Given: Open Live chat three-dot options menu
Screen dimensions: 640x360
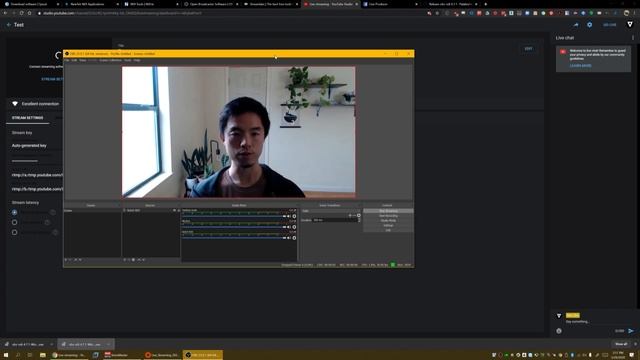Looking at the screenshot, I should point(633,38).
